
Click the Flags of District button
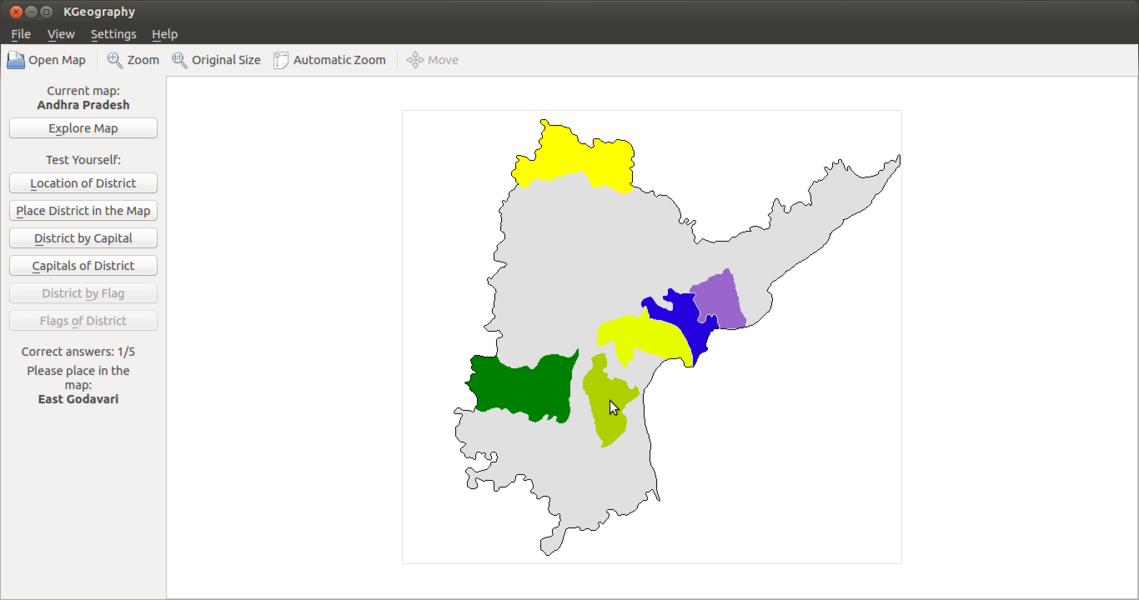point(82,319)
